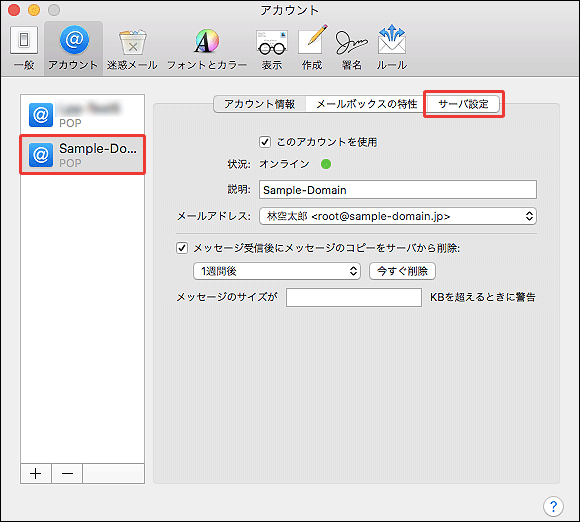Toggle delete copy from server after retrieval checkbox
This screenshot has height=522, width=580.
pos(182,248)
